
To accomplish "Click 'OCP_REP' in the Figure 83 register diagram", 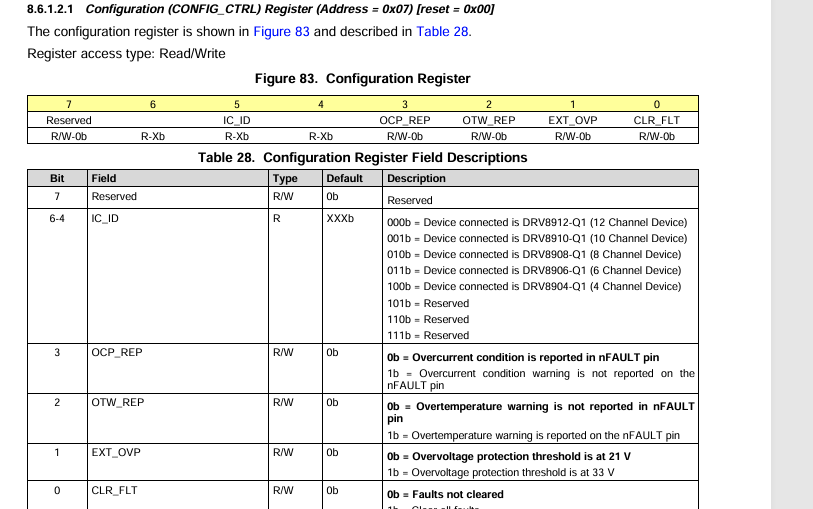I will (405, 120).
